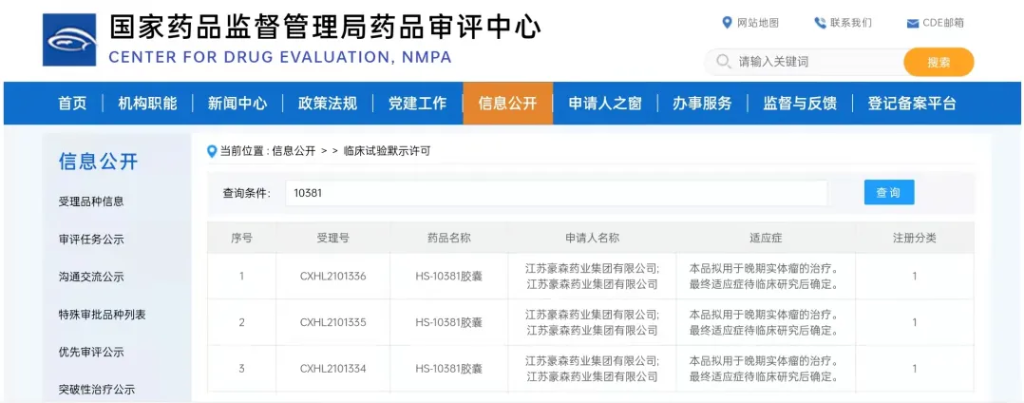Click the 查询条件 field containing 10381

click(x=555, y=193)
